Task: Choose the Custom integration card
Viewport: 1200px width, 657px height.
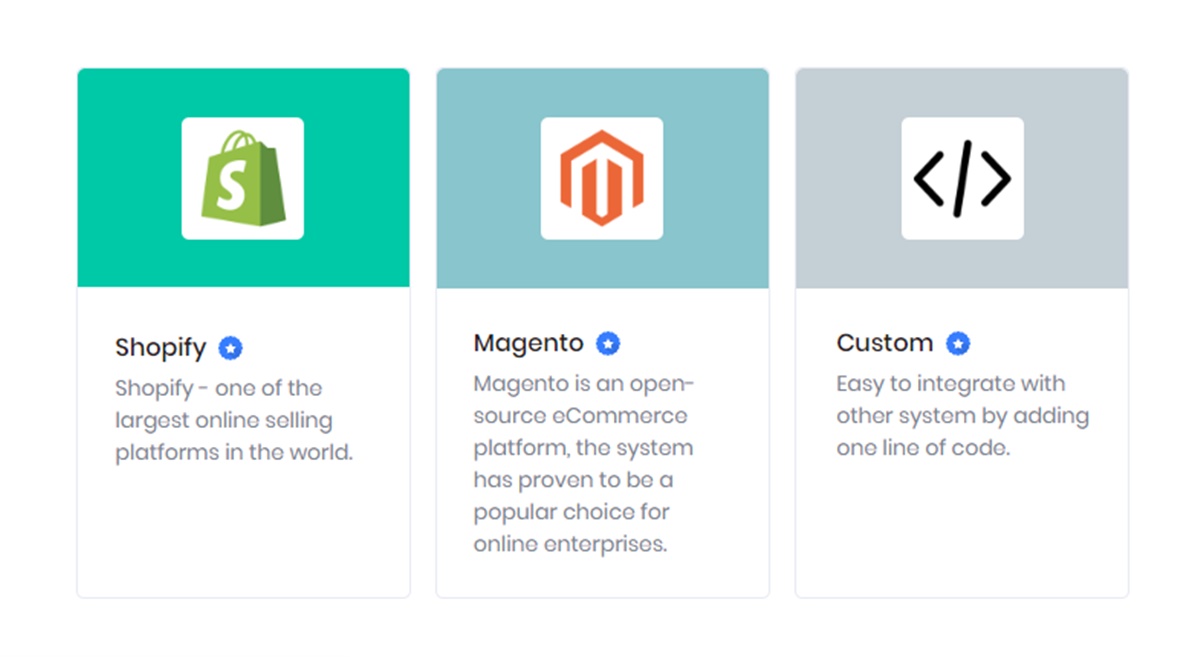Action: [x=962, y=333]
